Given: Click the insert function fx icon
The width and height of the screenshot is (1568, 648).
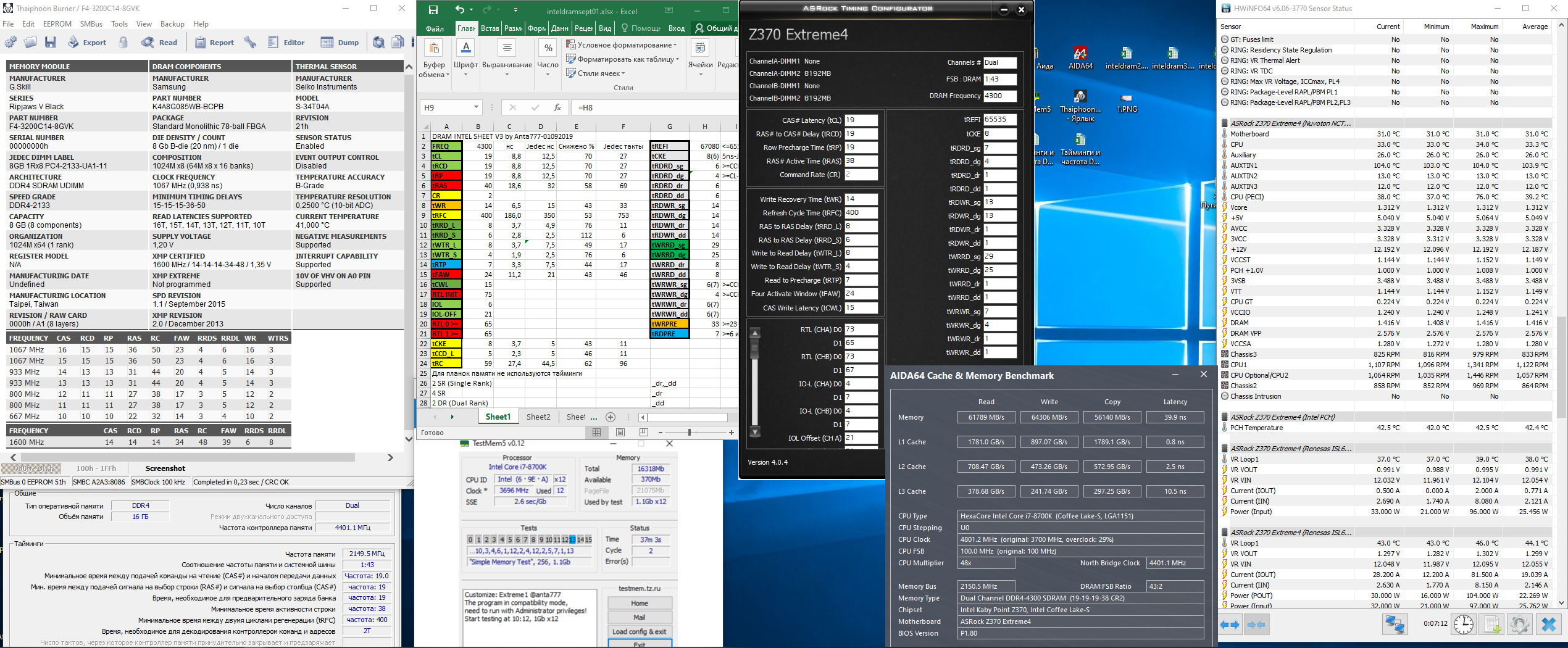Looking at the screenshot, I should click(557, 107).
